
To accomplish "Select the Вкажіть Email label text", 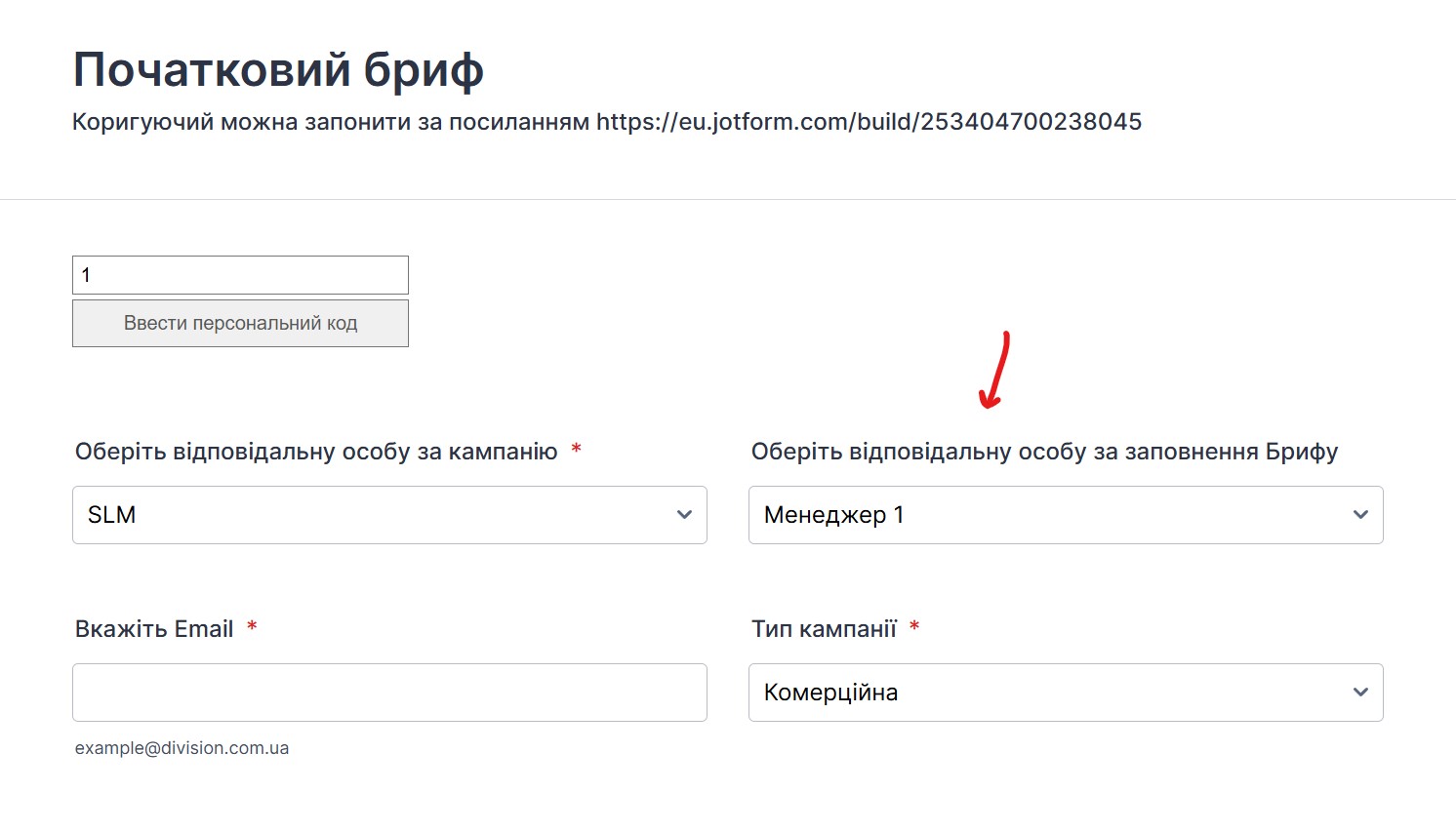I will [154, 629].
